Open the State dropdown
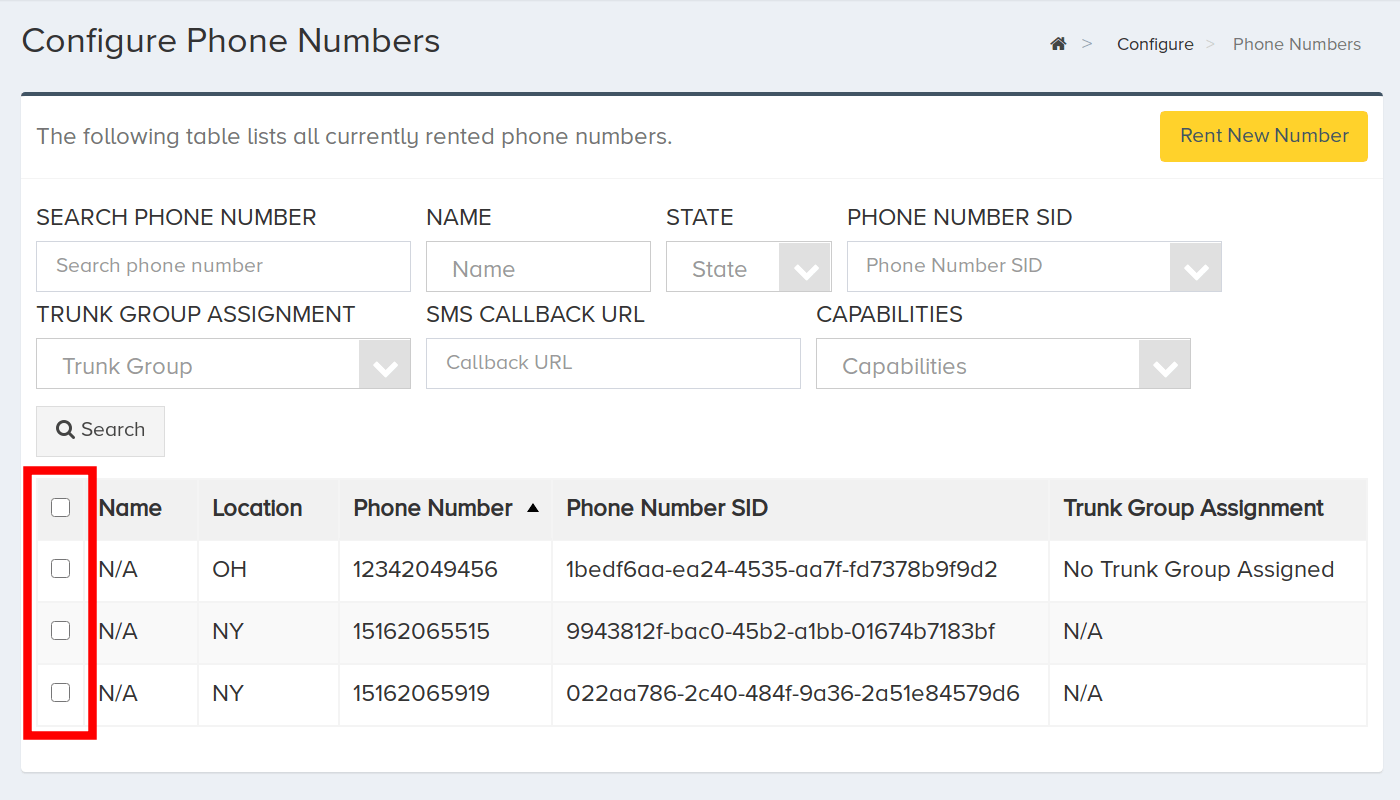The height and width of the screenshot is (800, 1400). 749,267
